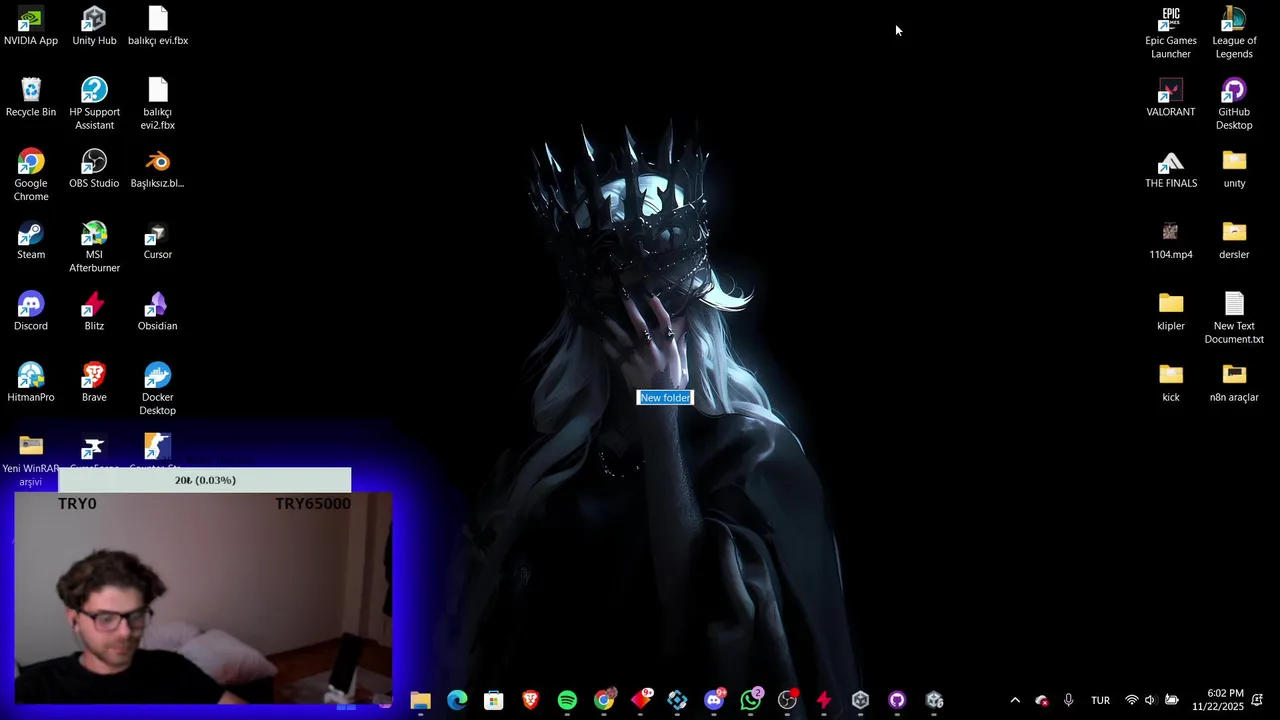
Task: Open VALORANT desktop shortcut
Action: tap(1171, 98)
